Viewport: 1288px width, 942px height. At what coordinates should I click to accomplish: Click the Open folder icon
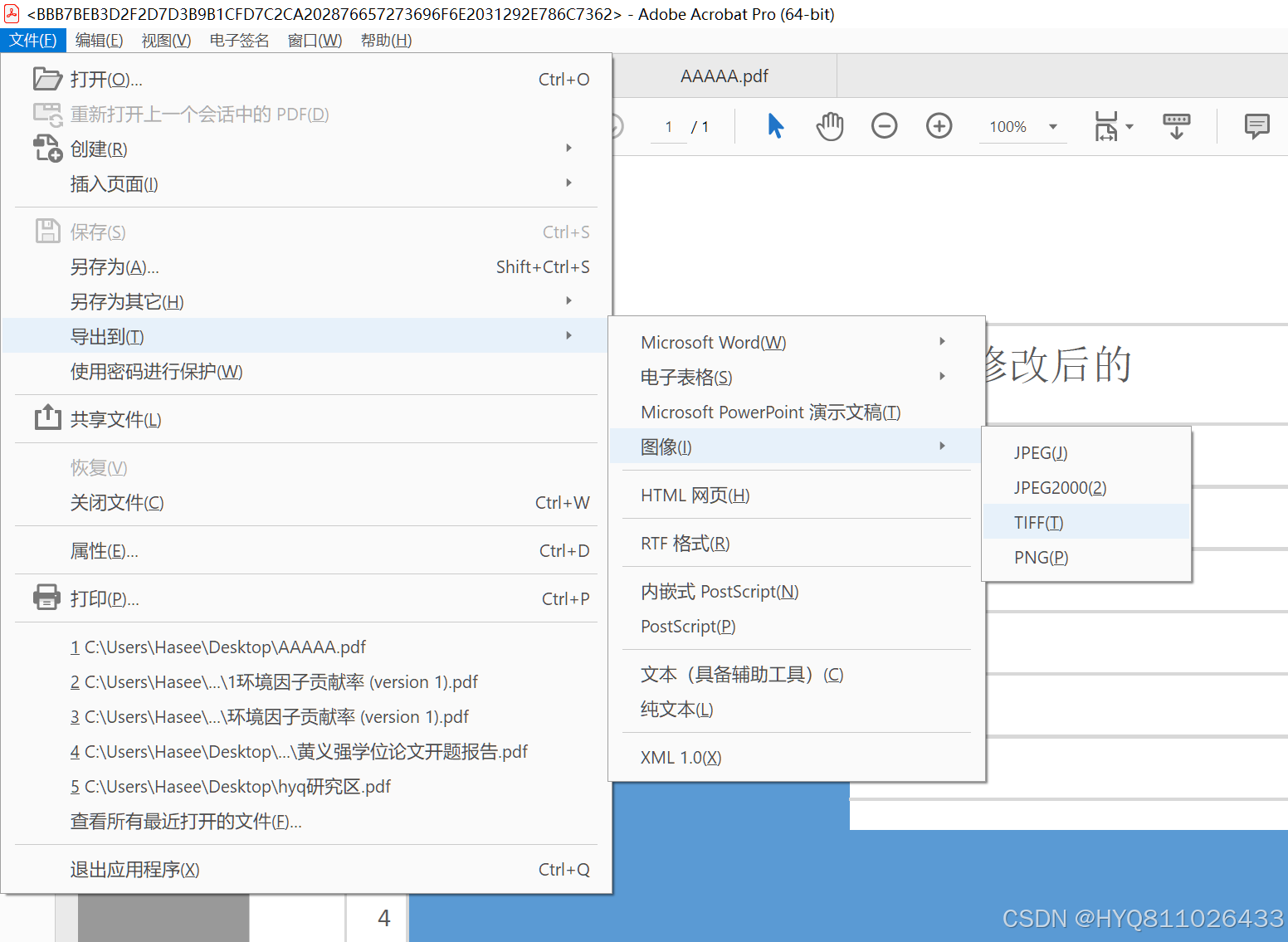[x=47, y=79]
